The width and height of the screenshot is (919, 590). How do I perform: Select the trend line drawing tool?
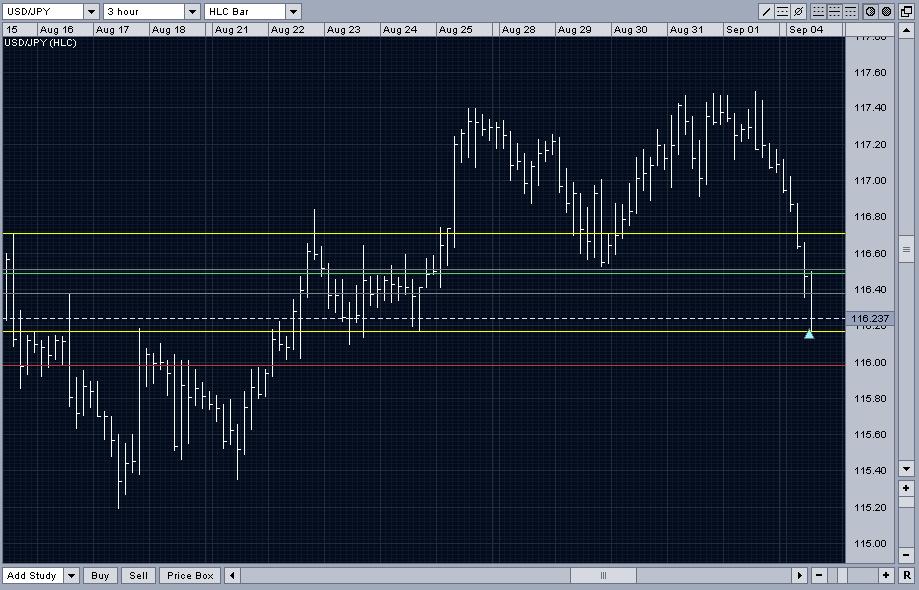pos(767,11)
